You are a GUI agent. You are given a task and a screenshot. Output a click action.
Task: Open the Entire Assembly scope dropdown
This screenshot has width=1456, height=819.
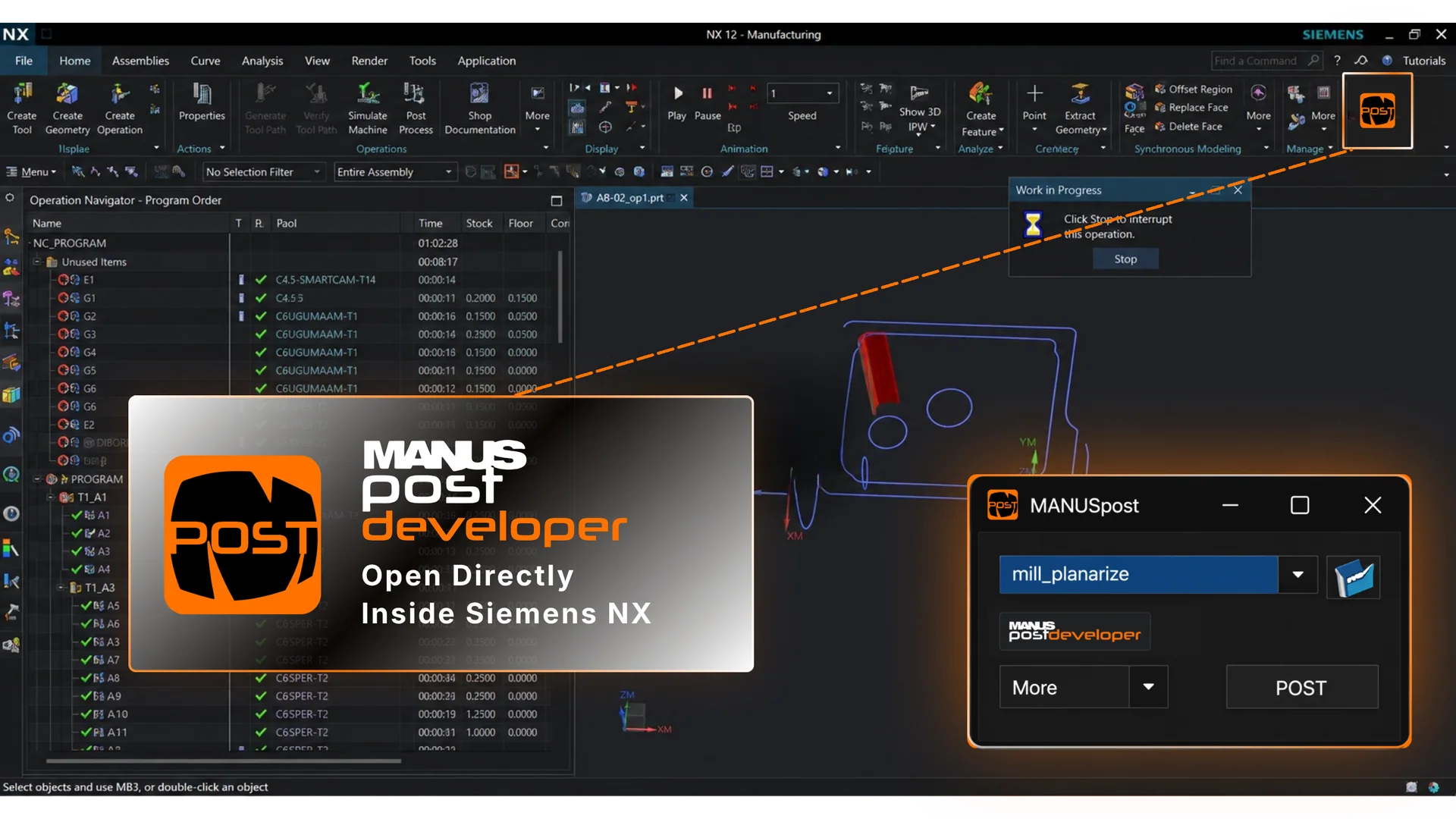coord(395,172)
